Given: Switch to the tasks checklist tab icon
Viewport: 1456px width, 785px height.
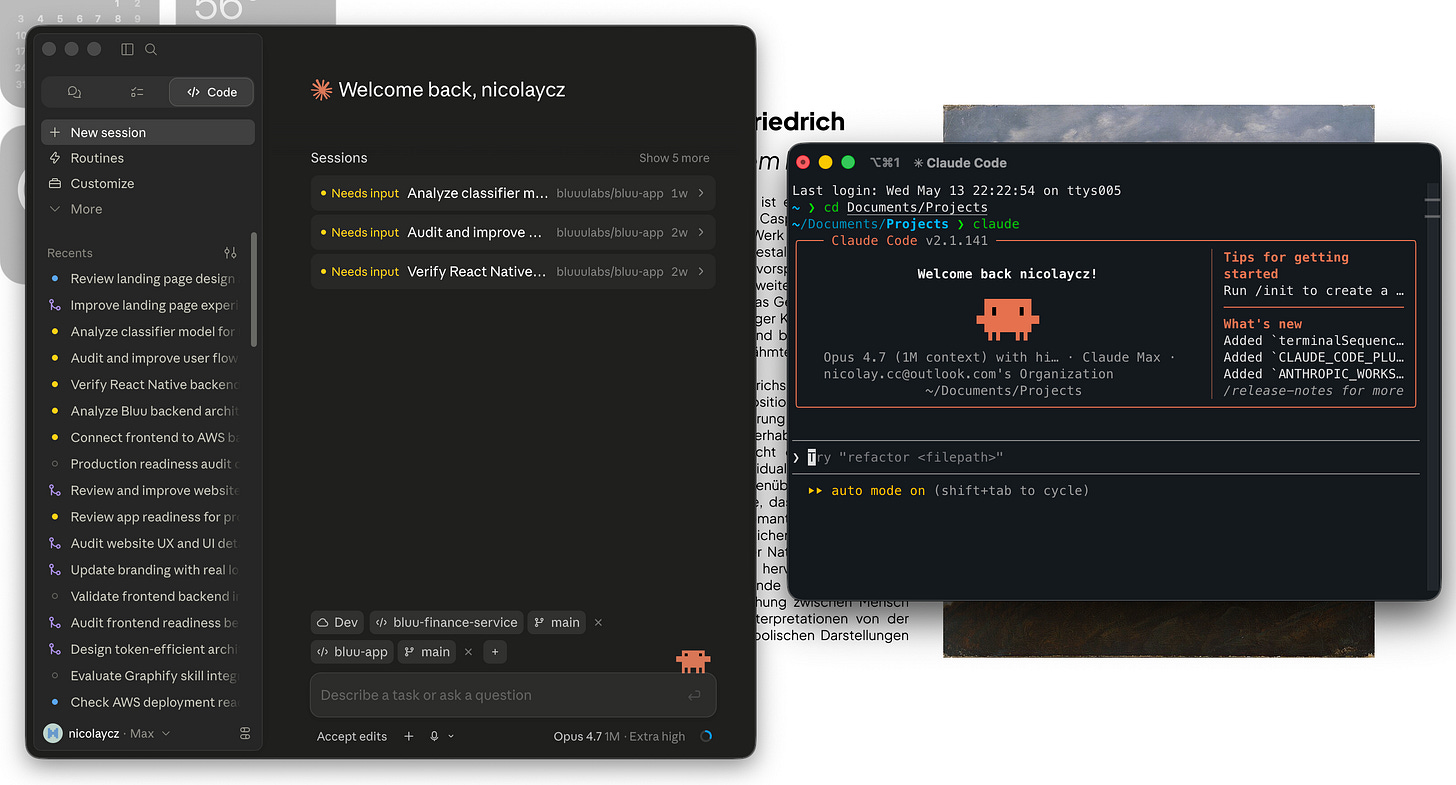Looking at the screenshot, I should tap(137, 92).
